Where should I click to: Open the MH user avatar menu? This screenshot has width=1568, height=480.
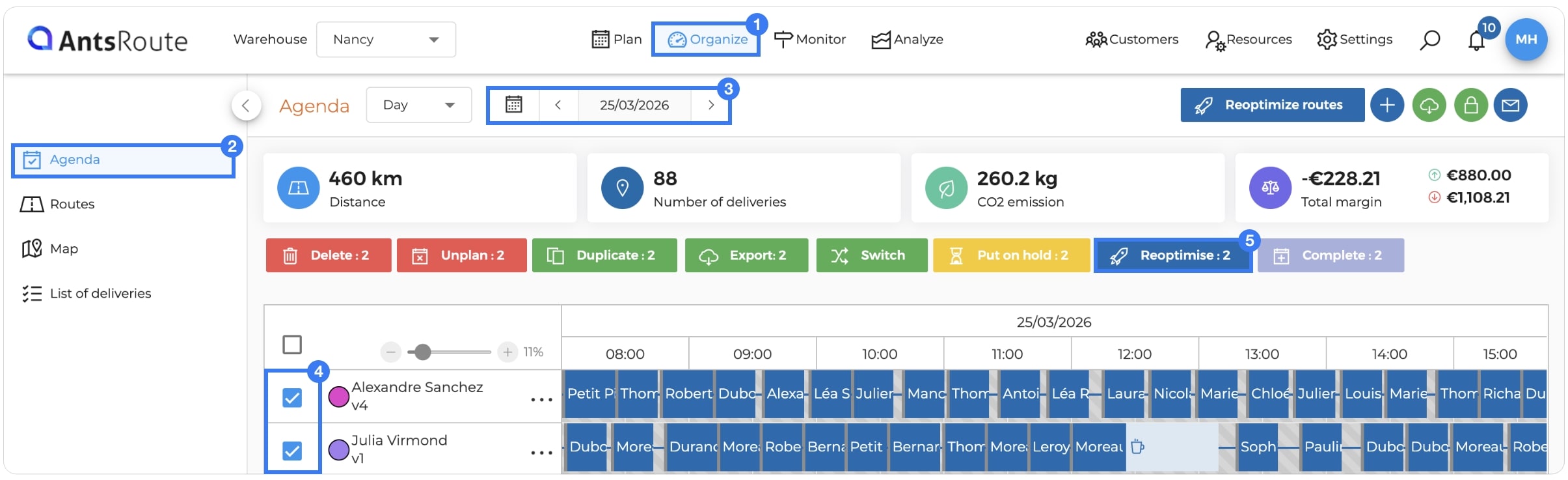point(1526,39)
